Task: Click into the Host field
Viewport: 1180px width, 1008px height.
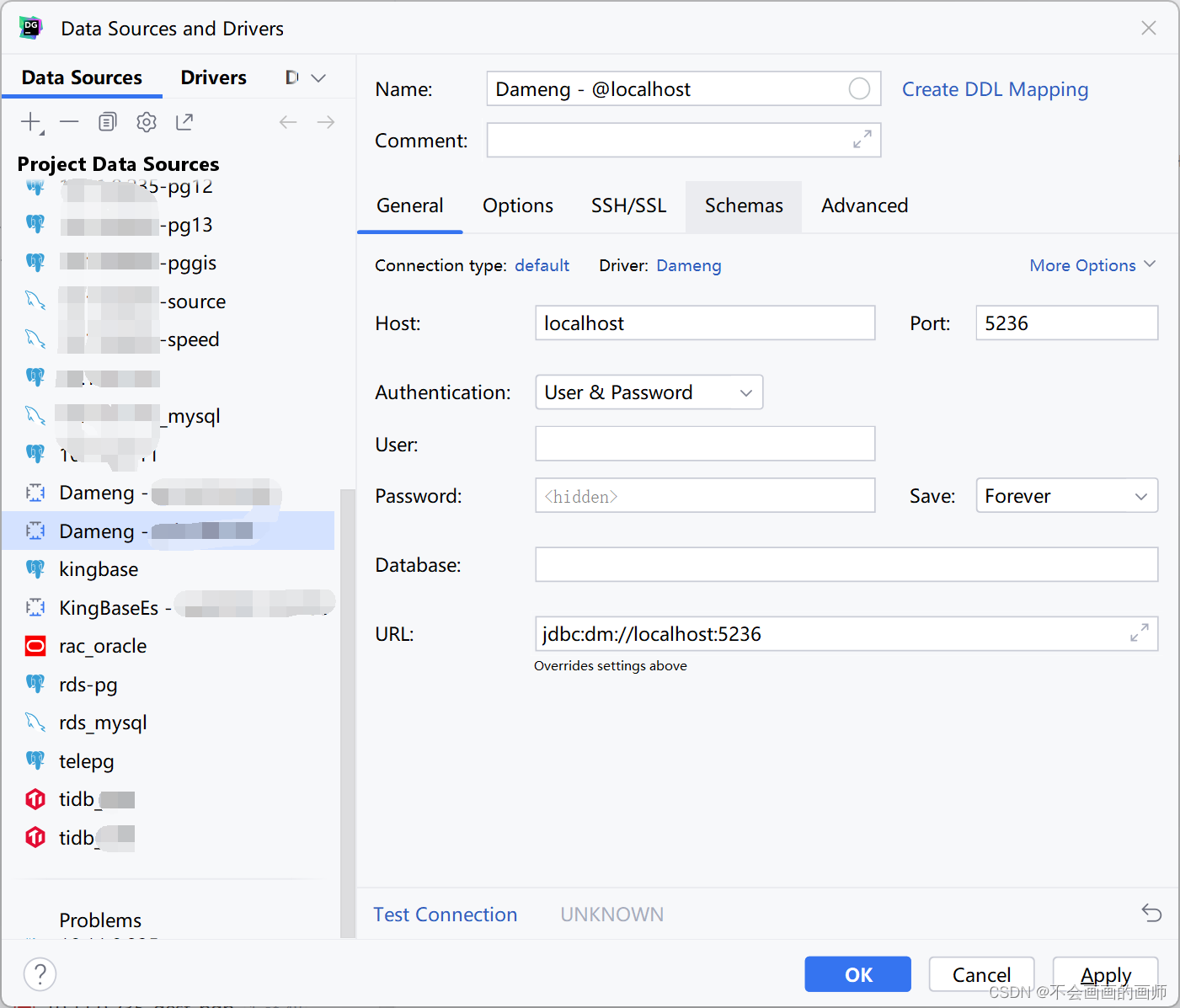Action: click(705, 323)
